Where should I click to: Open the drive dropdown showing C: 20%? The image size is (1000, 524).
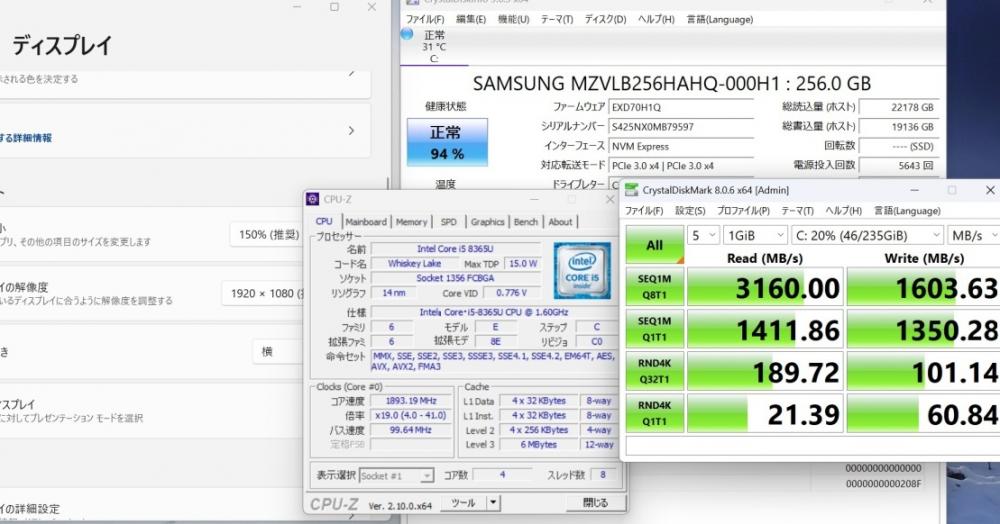867,235
